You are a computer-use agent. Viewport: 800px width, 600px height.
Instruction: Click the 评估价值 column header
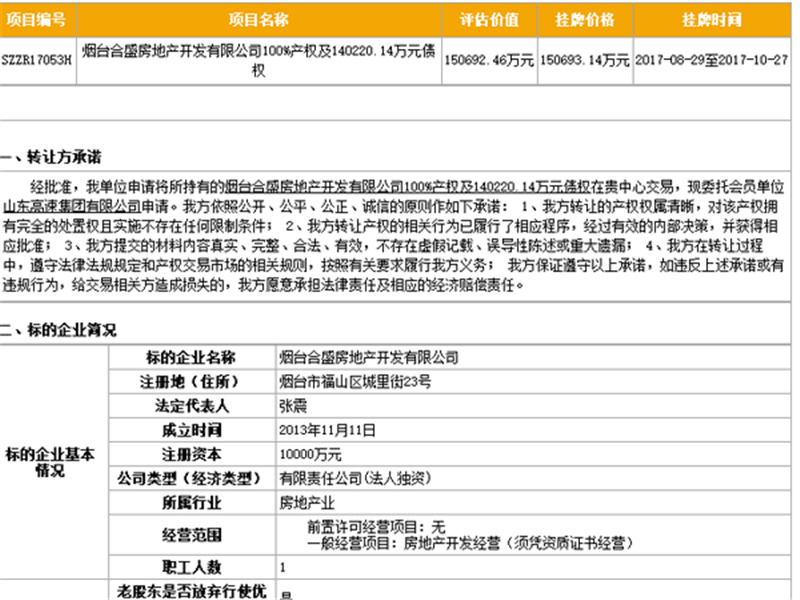pos(489,20)
